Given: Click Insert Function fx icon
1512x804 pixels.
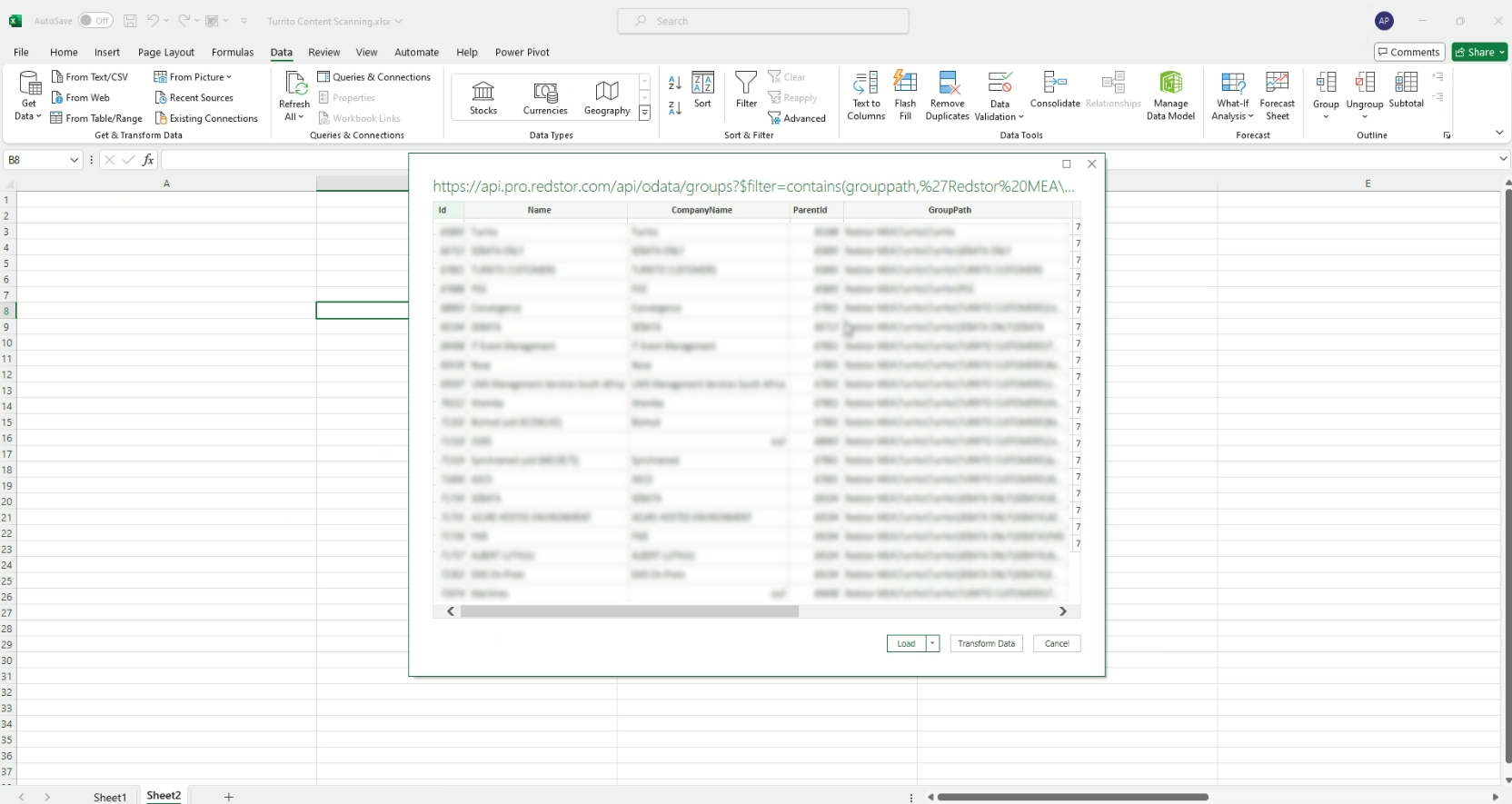Looking at the screenshot, I should (148, 160).
